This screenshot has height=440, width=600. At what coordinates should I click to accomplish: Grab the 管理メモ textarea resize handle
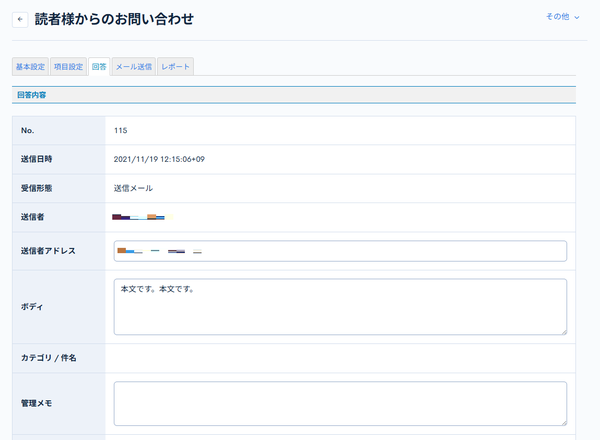pyautogui.click(x=564, y=423)
